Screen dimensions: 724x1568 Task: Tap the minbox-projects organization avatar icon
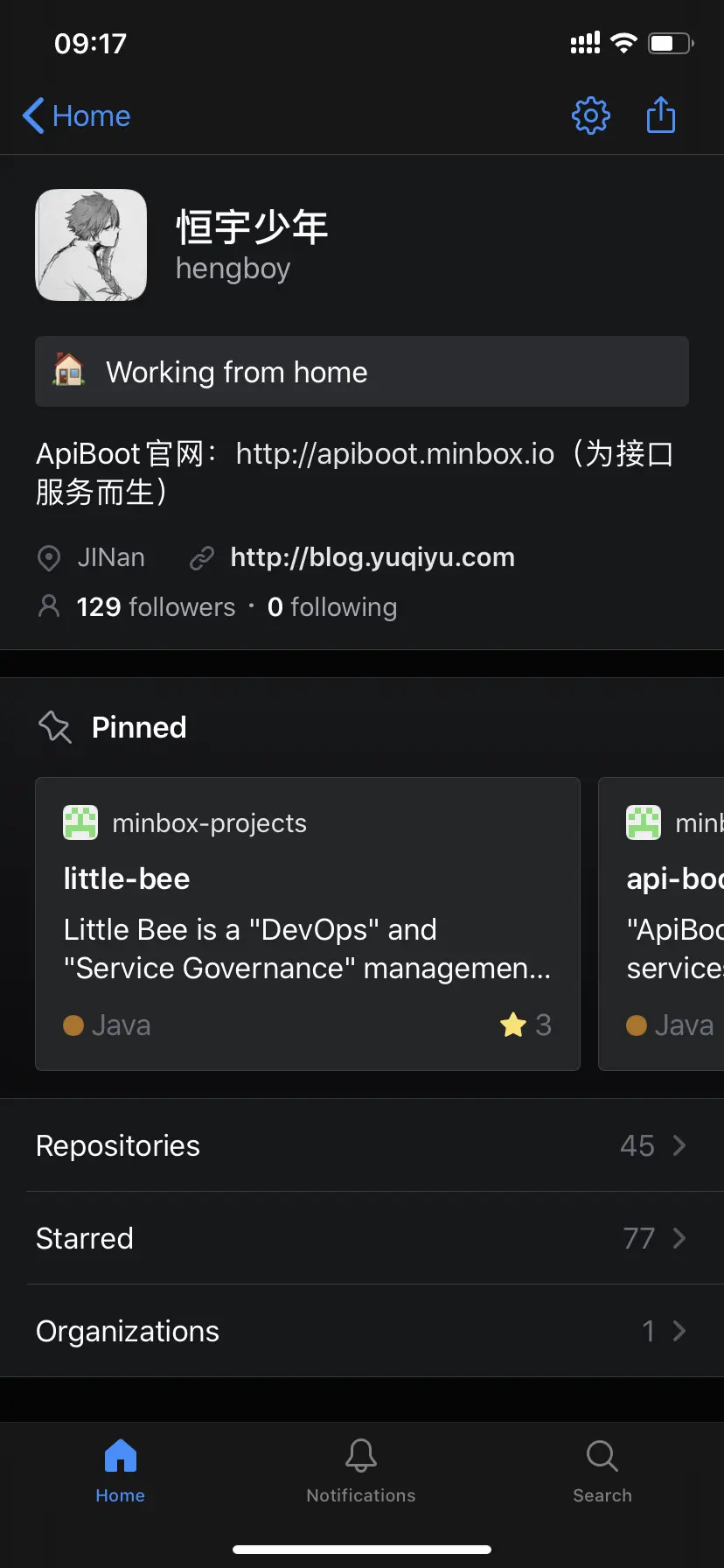click(x=80, y=822)
